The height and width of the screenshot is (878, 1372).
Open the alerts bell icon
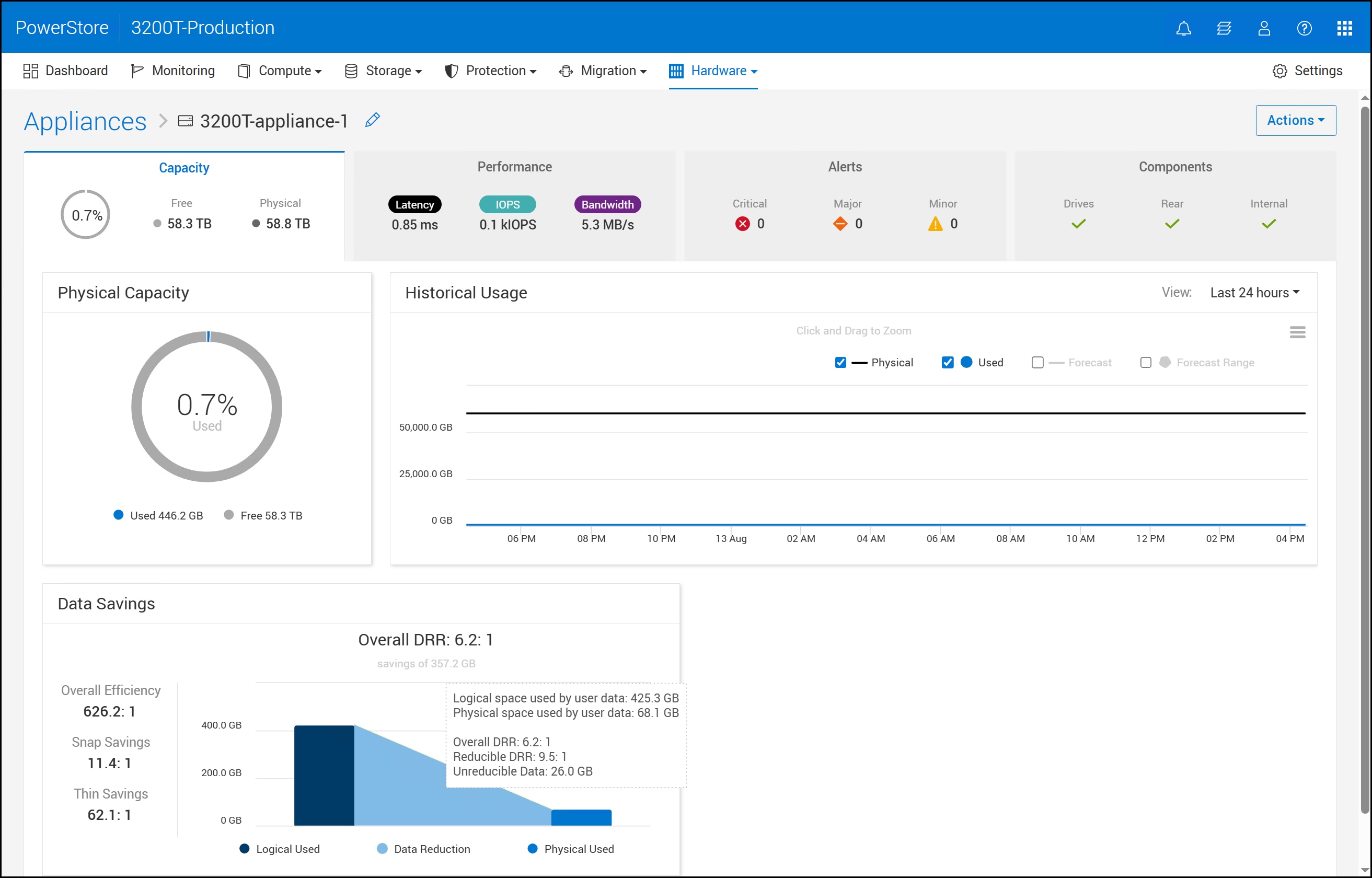[1183, 28]
